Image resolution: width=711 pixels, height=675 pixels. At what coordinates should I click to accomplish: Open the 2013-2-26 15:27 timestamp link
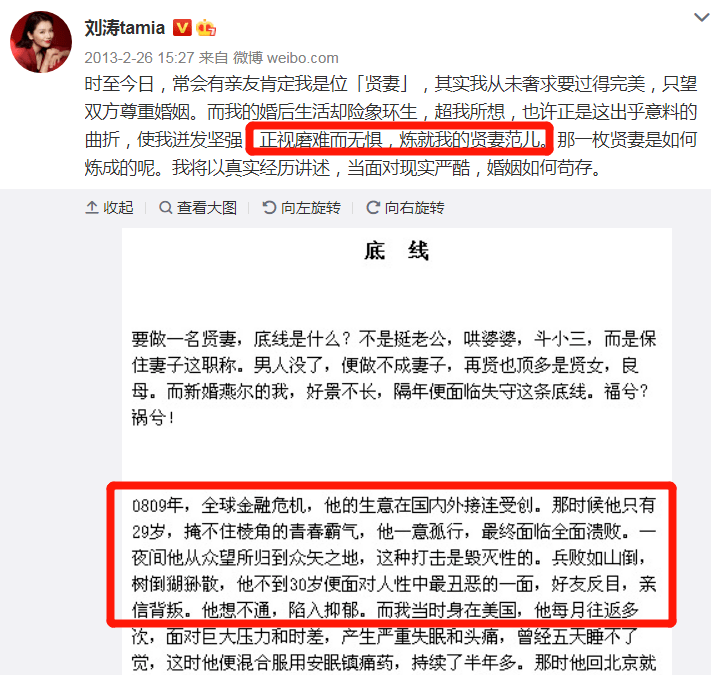click(139, 58)
